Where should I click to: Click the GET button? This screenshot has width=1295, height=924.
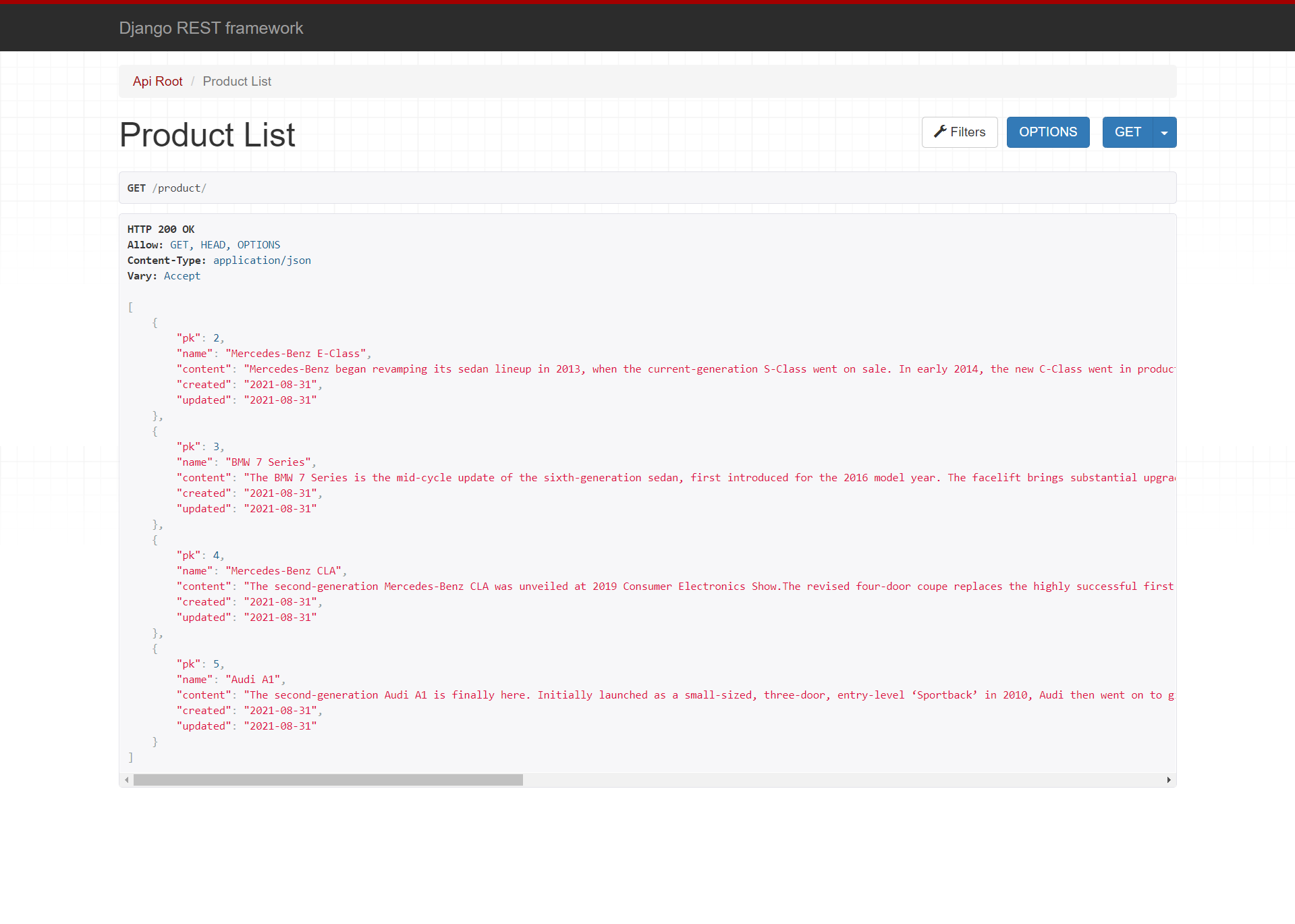(x=1128, y=132)
